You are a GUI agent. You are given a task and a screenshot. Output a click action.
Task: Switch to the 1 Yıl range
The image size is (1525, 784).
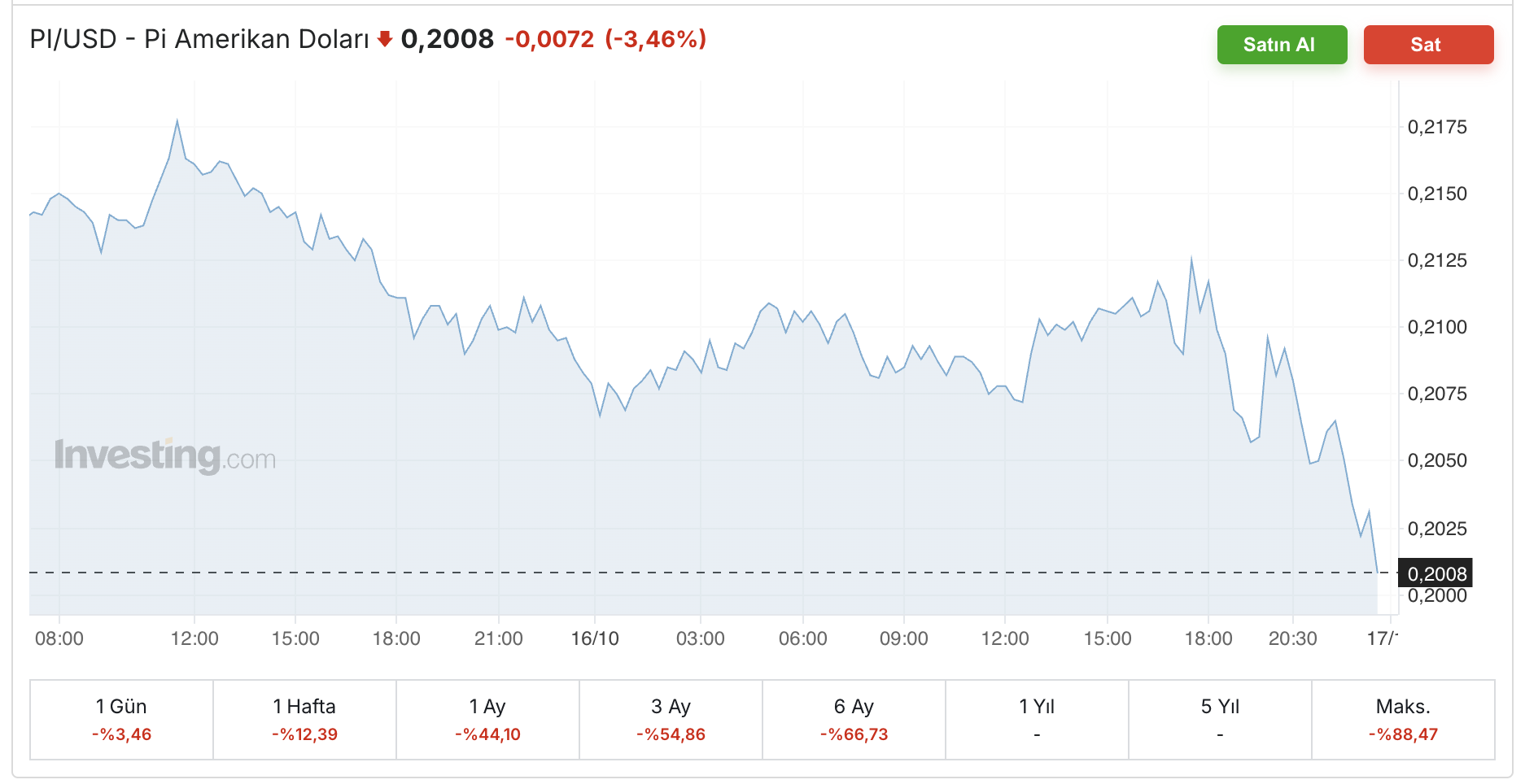(1037, 720)
